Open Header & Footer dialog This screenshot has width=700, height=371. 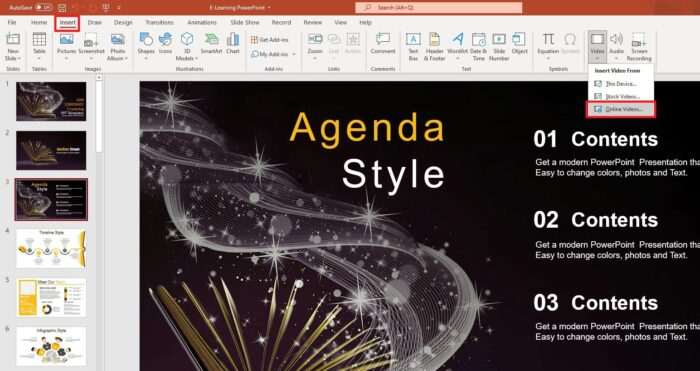pyautogui.click(x=434, y=46)
